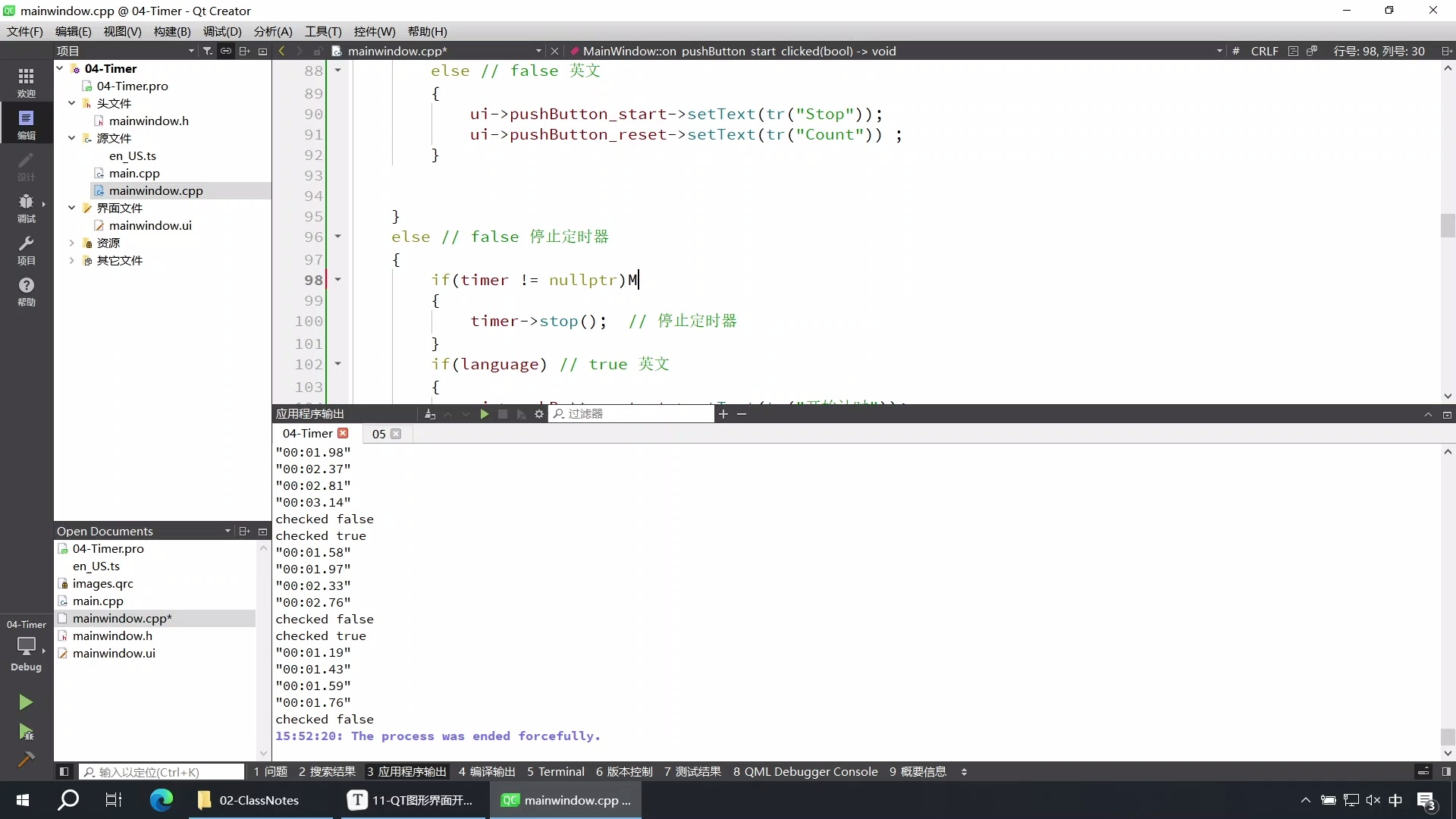
Task: Open the 4 编译输出 compile output pane
Action: [486, 772]
